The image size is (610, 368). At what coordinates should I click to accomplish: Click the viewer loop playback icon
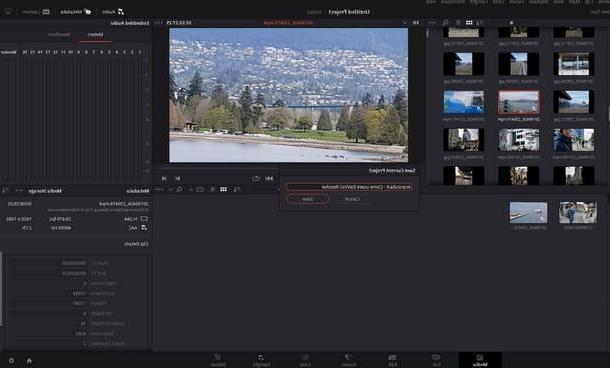pos(256,178)
